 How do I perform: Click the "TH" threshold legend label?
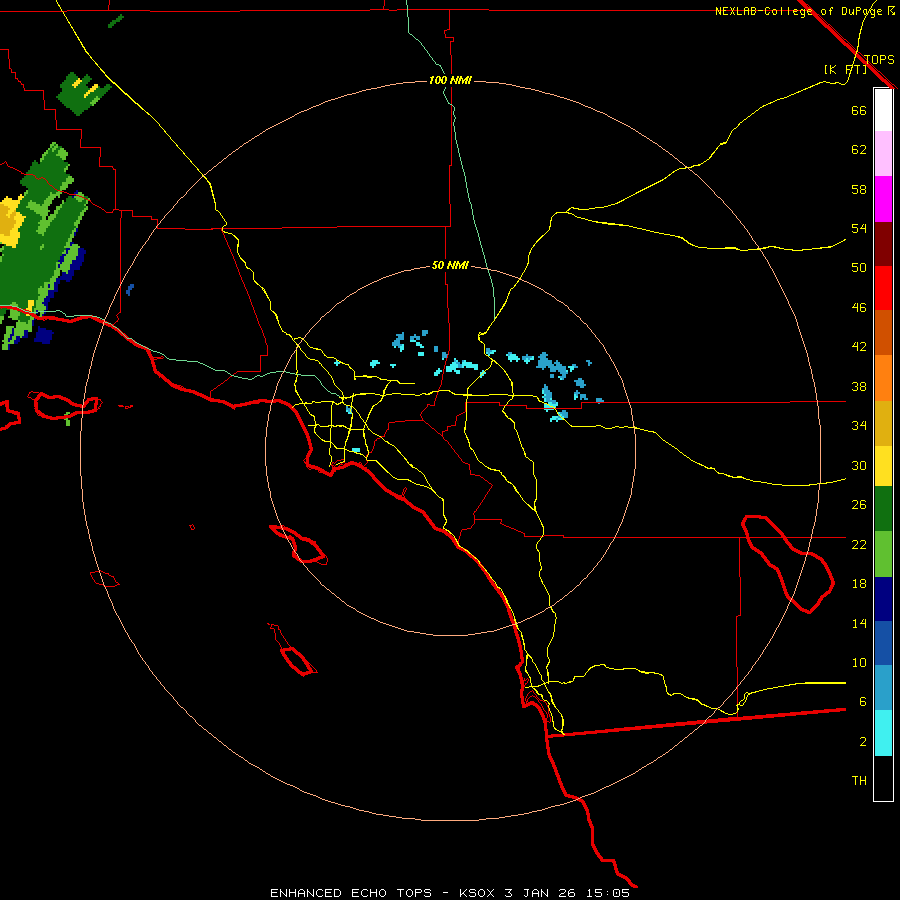click(x=859, y=781)
